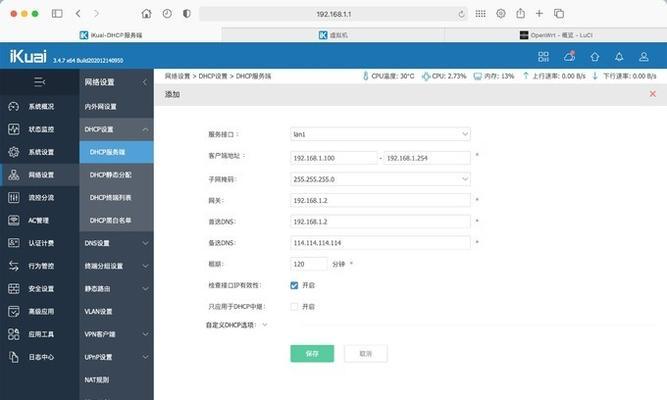Select DHCP服务端 menu item
The image size is (667, 400).
(x=116, y=152)
